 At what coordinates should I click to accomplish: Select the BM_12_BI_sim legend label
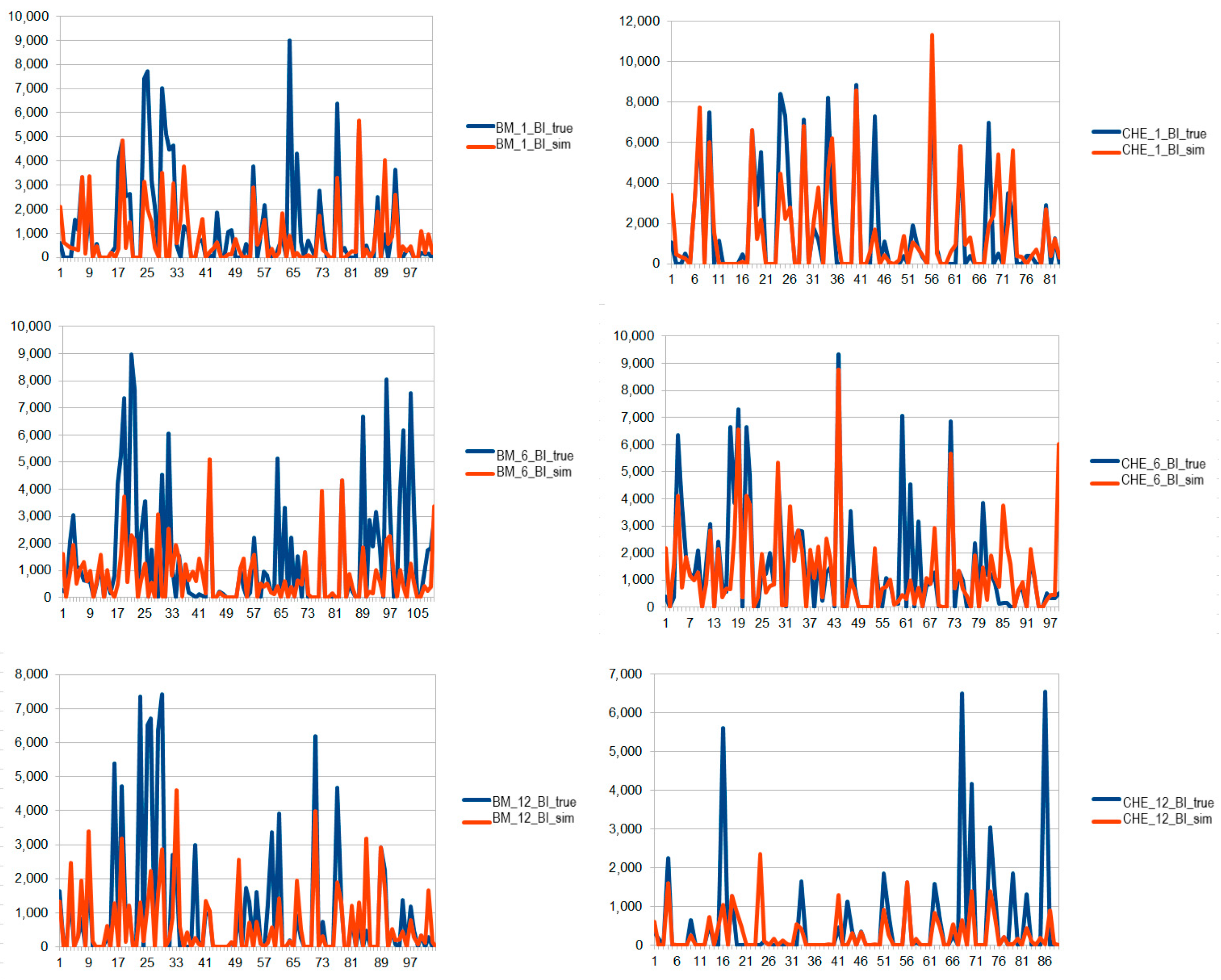pos(533,818)
